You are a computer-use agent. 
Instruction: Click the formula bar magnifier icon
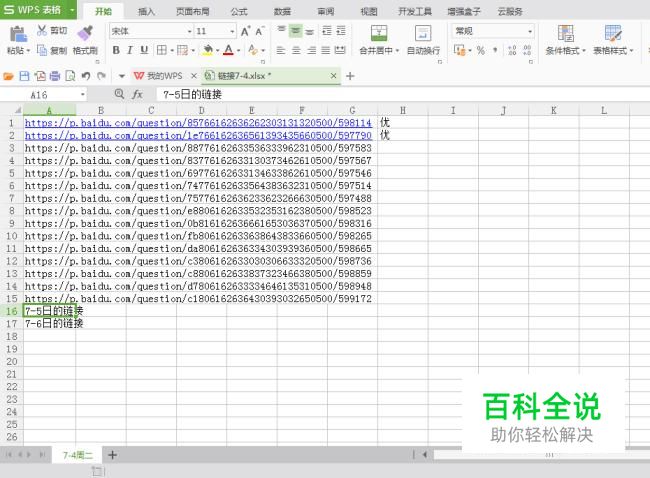click(x=119, y=94)
